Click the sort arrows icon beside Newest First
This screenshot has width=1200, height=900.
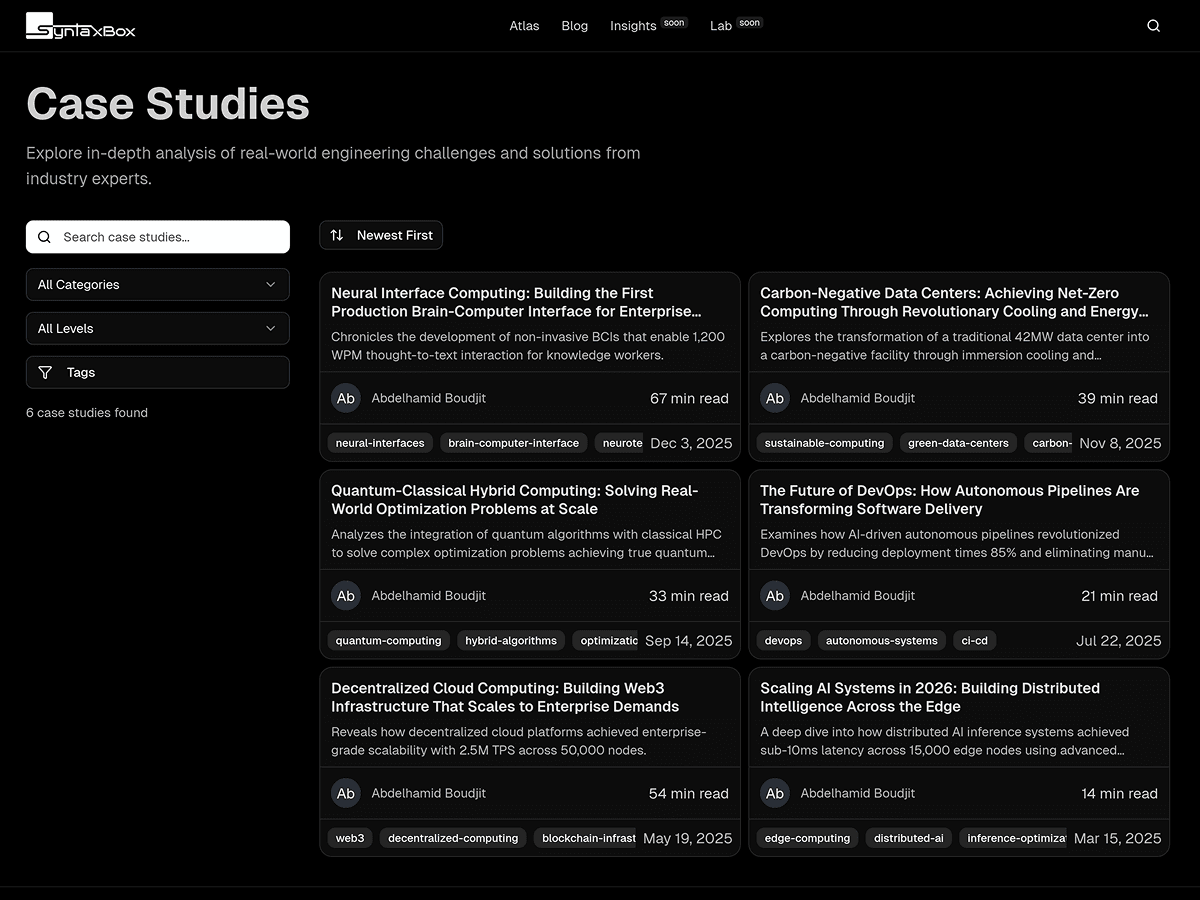tap(337, 236)
